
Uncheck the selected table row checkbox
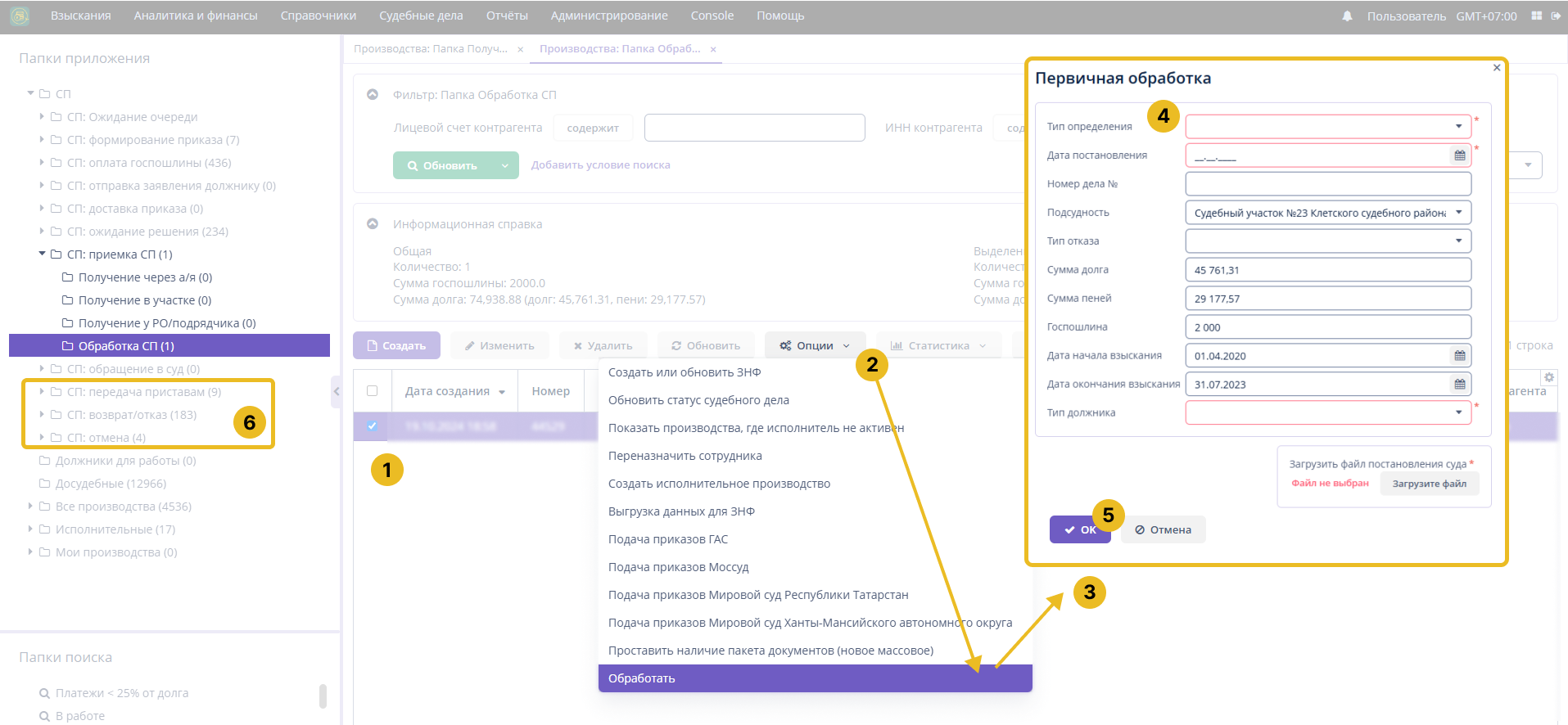(373, 426)
